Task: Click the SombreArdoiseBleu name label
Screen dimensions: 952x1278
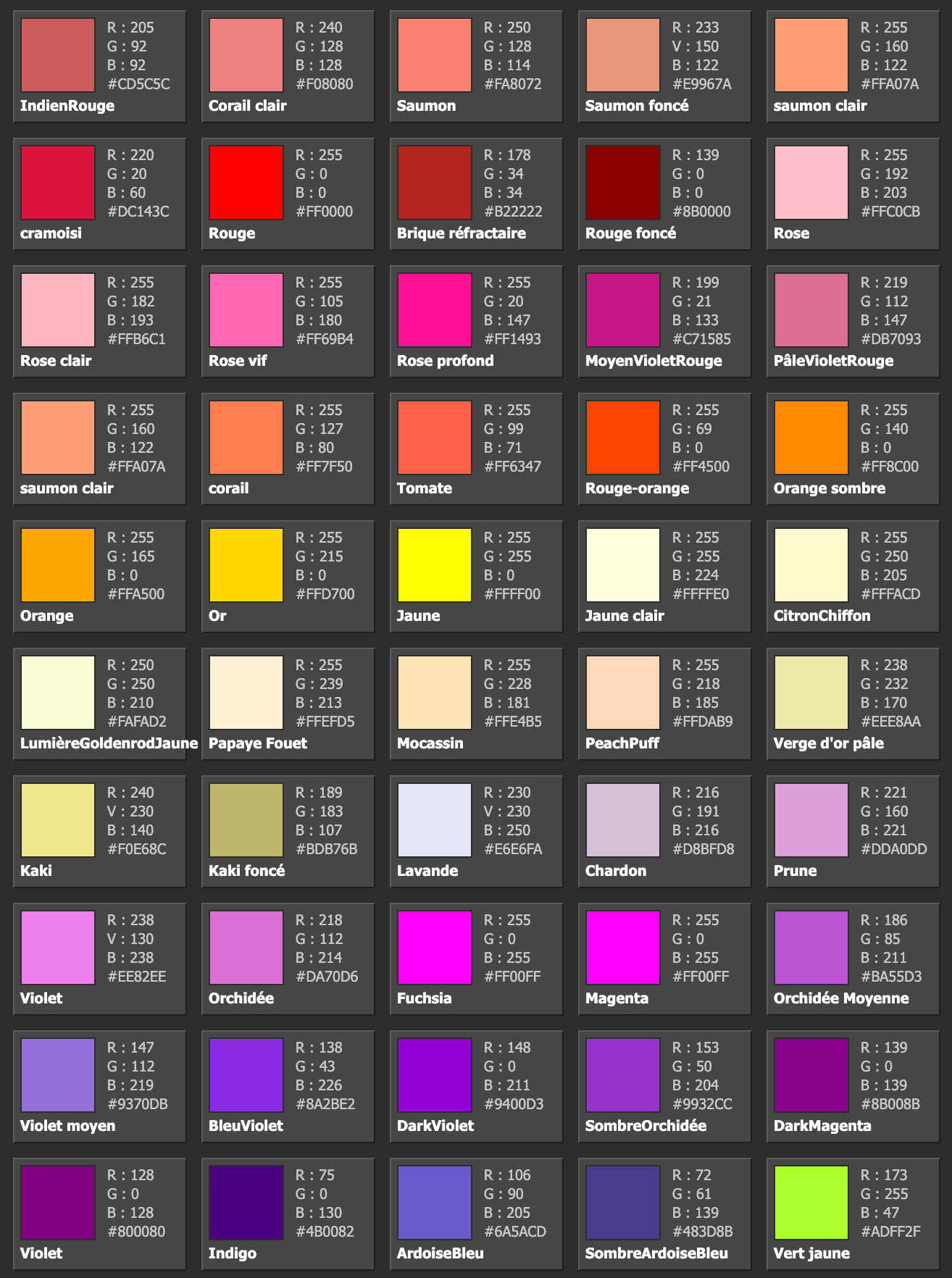Action: click(656, 1253)
